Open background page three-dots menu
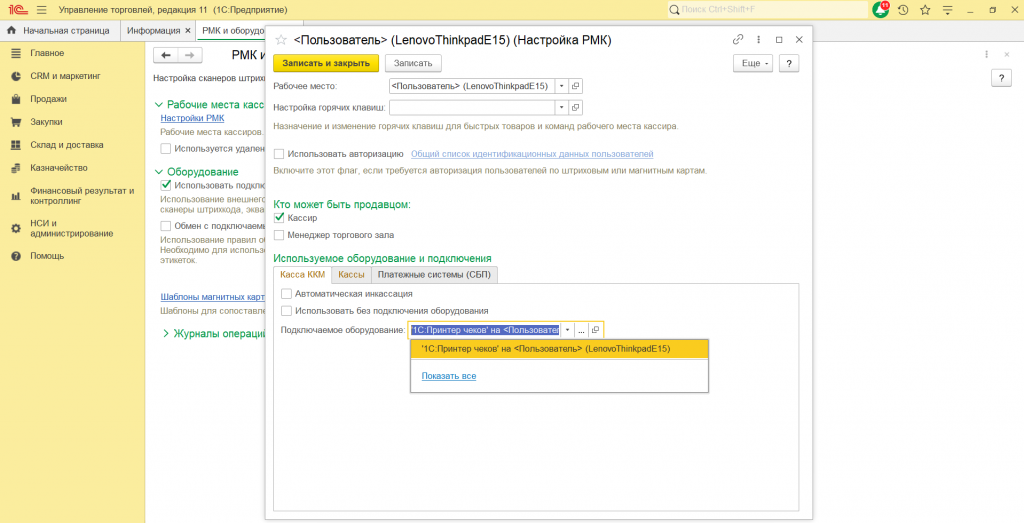This screenshot has height=523, width=1024. [985, 55]
